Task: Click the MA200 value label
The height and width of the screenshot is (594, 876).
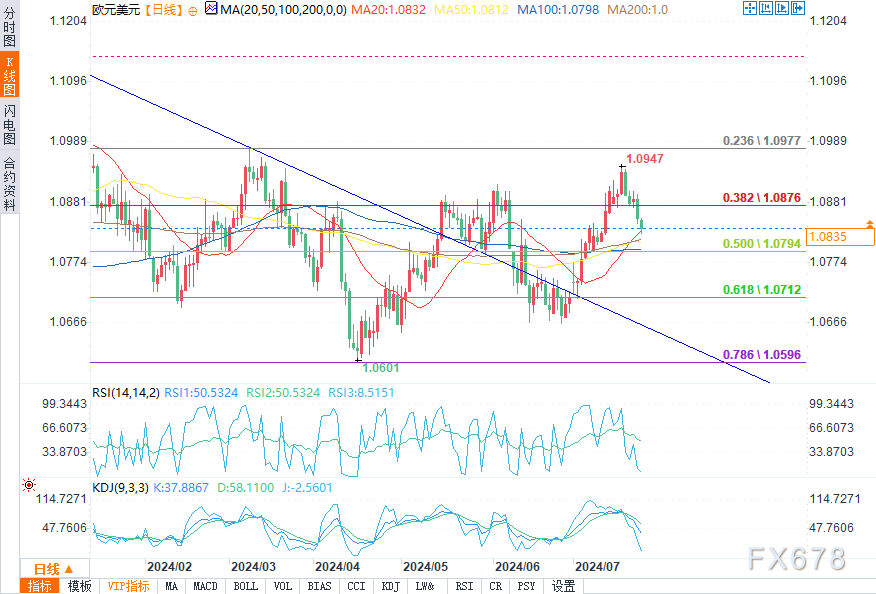Action: pyautogui.click(x=637, y=9)
